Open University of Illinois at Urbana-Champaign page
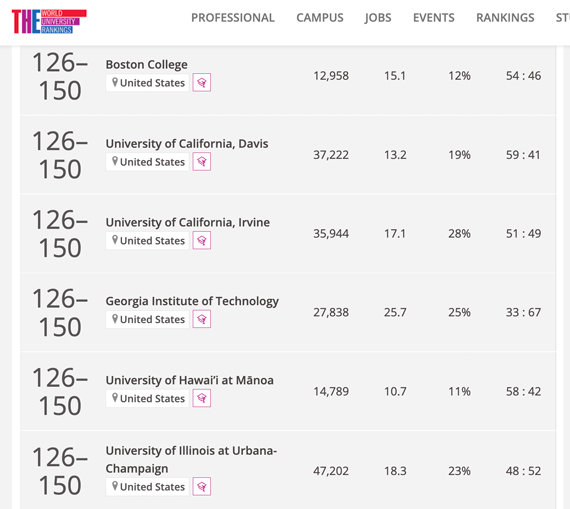The image size is (570, 509). 191,460
